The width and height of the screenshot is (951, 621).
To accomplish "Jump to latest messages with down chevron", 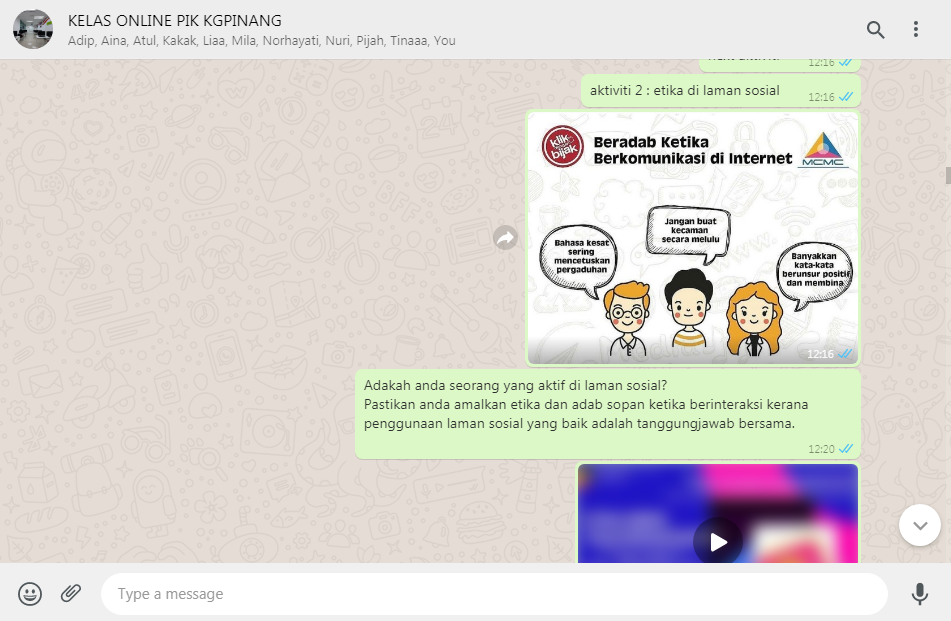I will point(919,525).
